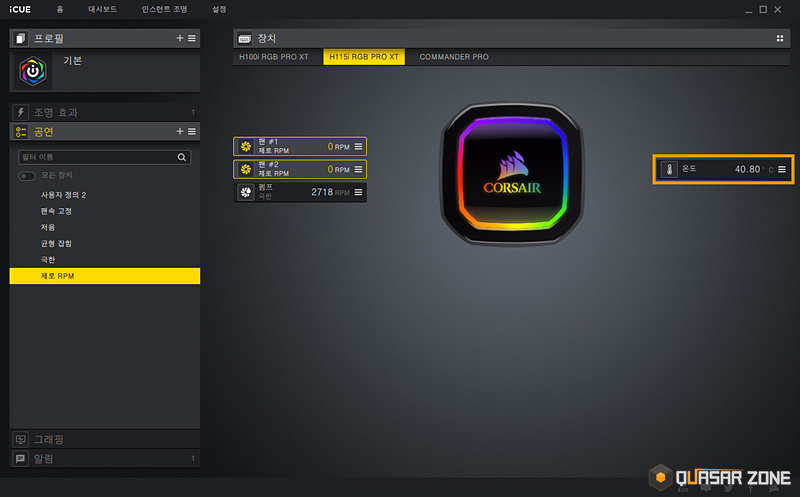
Task: Click the 펌프 pump icon
Action: click(x=246, y=192)
